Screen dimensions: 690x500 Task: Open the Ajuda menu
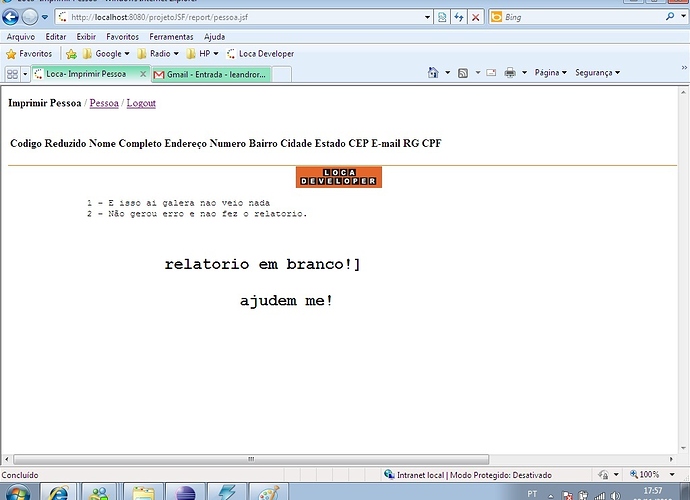[214, 37]
